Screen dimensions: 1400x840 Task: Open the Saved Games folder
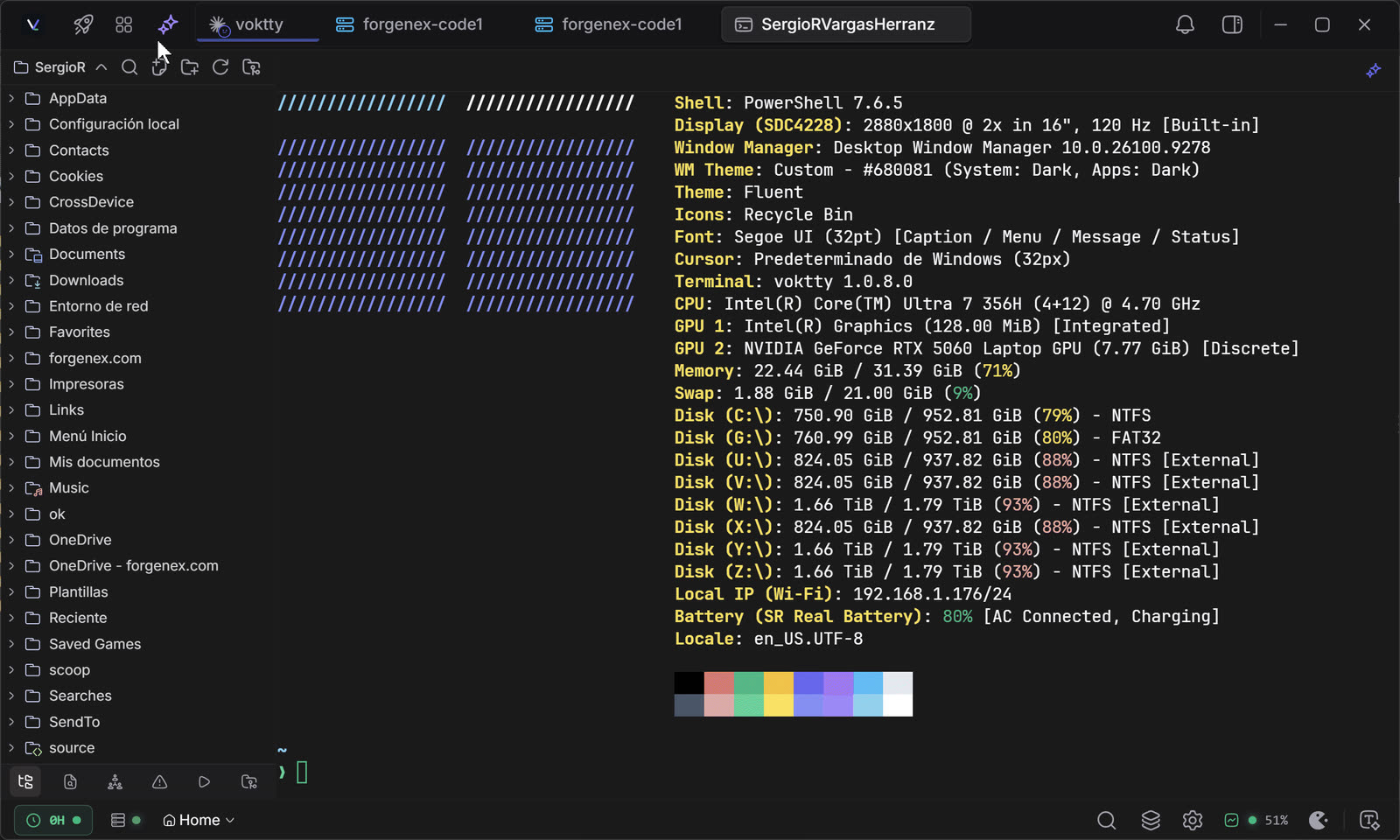click(94, 644)
